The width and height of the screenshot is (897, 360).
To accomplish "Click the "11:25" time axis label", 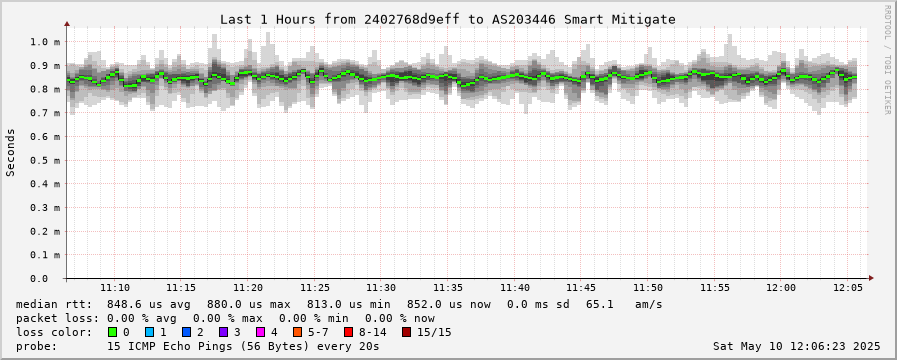I will [315, 288].
